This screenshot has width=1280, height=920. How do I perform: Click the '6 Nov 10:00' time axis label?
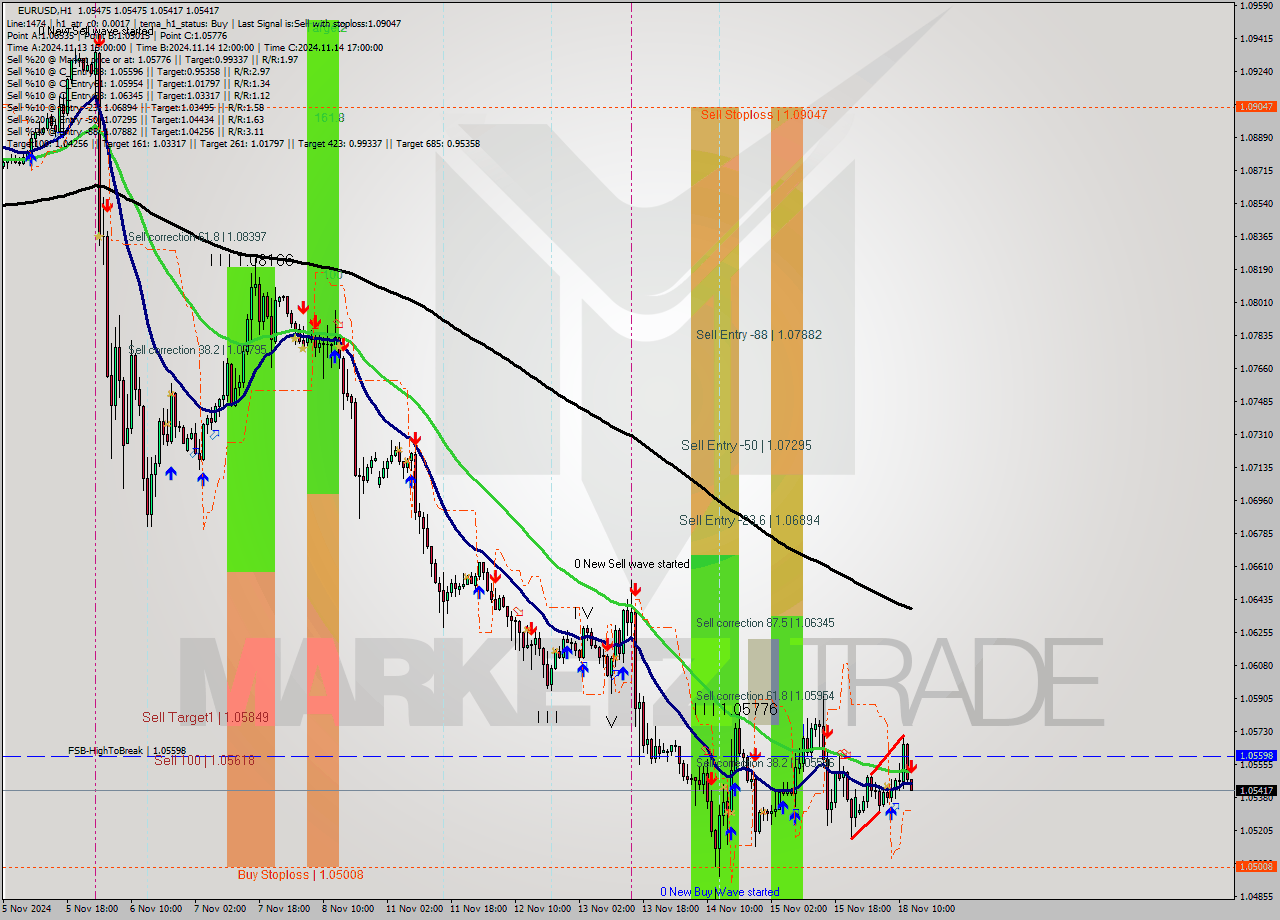tap(156, 909)
